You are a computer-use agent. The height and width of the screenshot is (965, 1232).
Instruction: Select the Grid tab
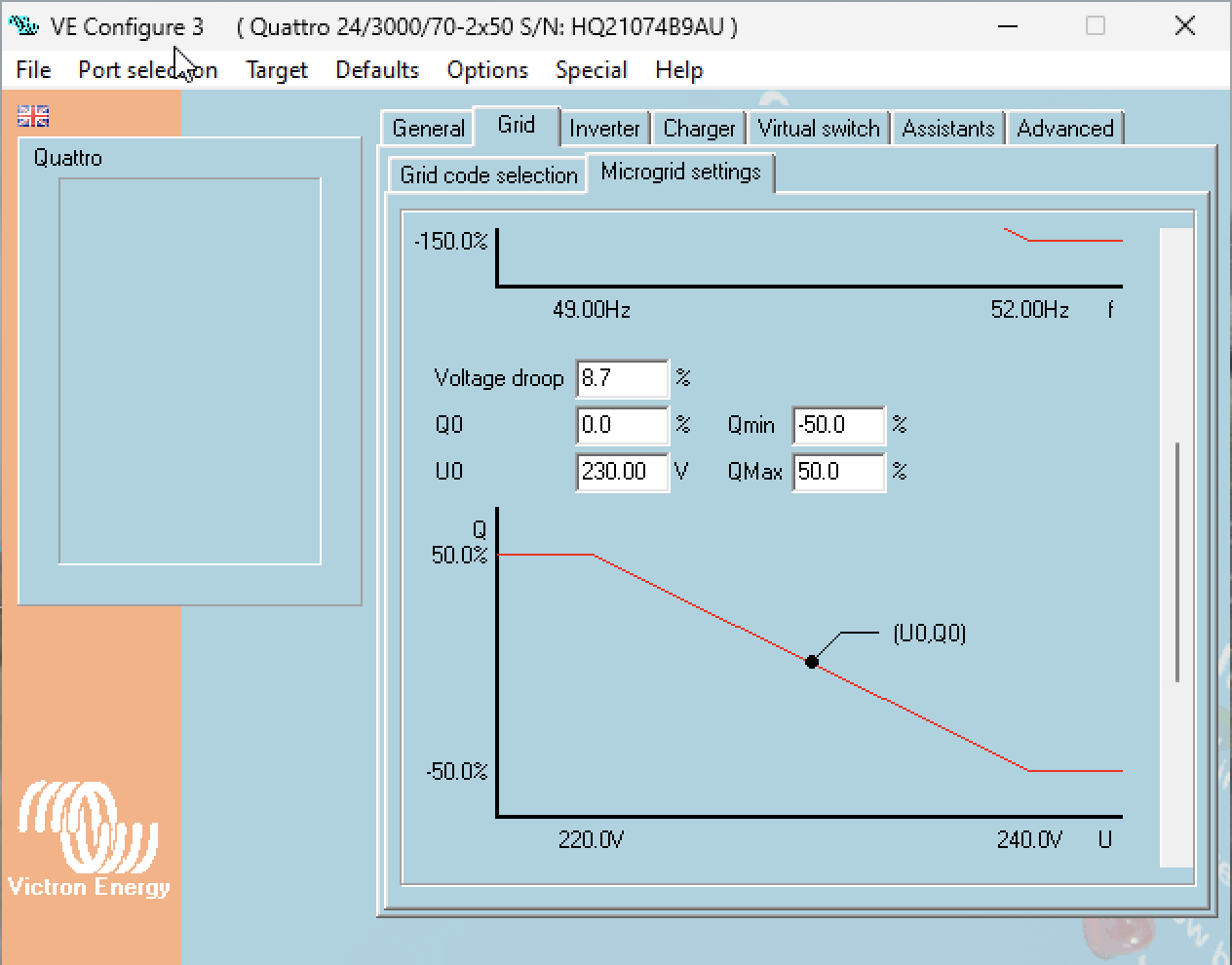click(x=516, y=125)
